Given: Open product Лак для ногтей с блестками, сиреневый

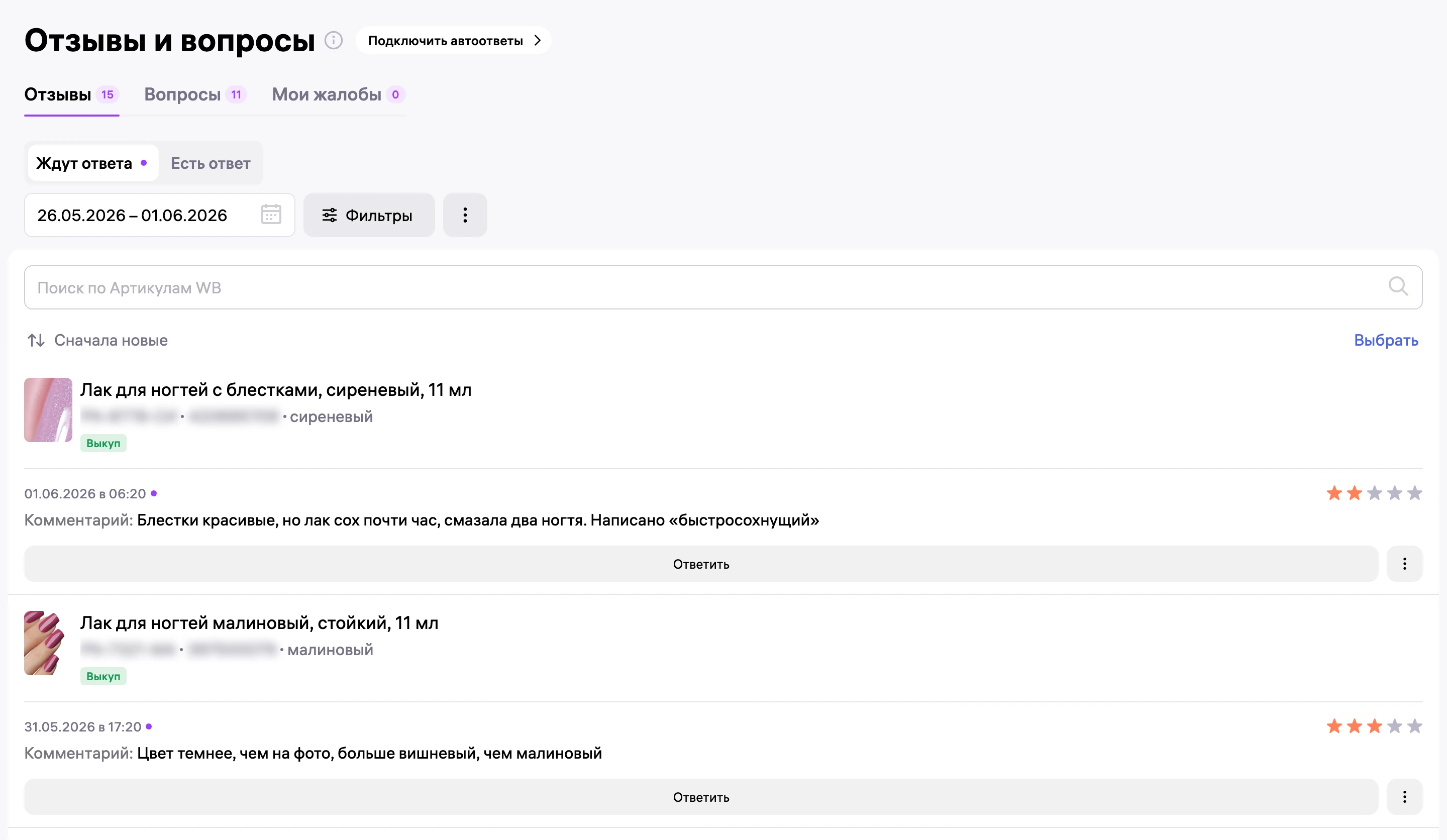Looking at the screenshot, I should click(276, 390).
